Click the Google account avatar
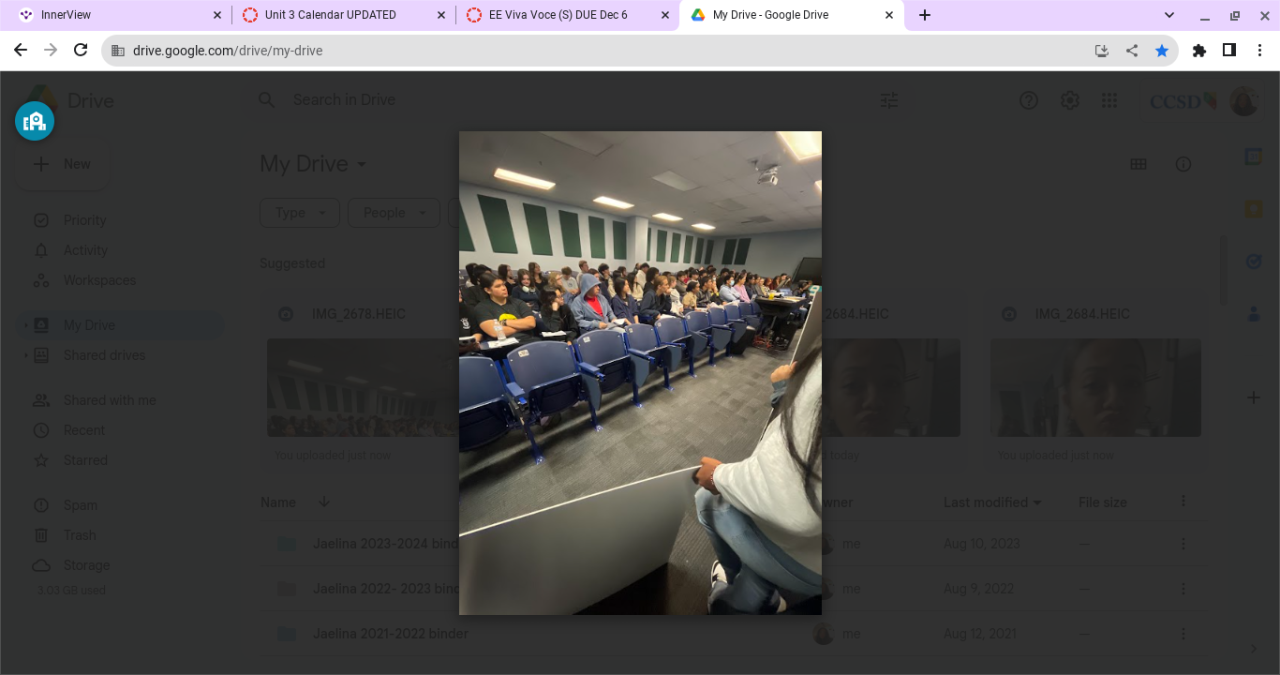 pyautogui.click(x=1244, y=101)
